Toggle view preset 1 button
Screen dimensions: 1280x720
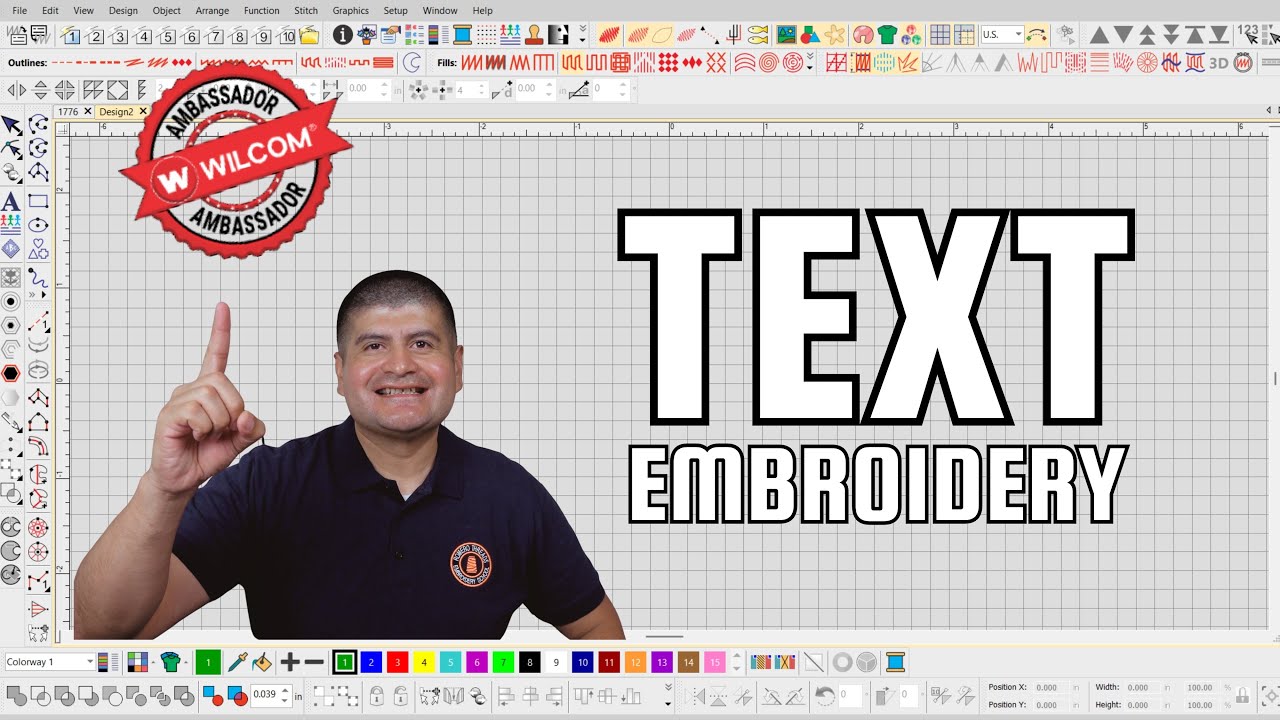tap(72, 36)
